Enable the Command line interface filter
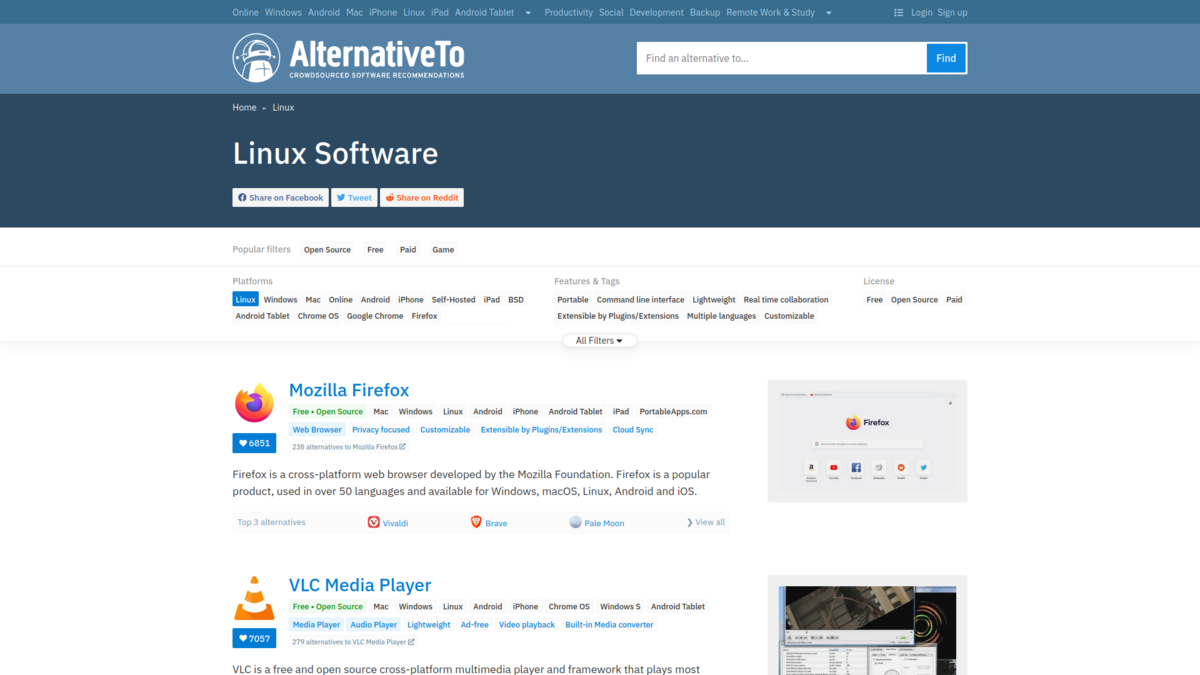 pyautogui.click(x=641, y=300)
